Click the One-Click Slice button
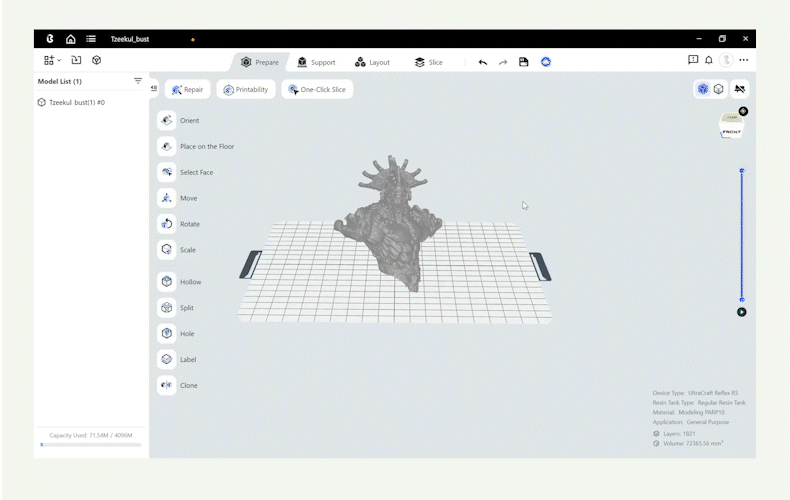Viewport: 790px width, 500px height. click(317, 90)
